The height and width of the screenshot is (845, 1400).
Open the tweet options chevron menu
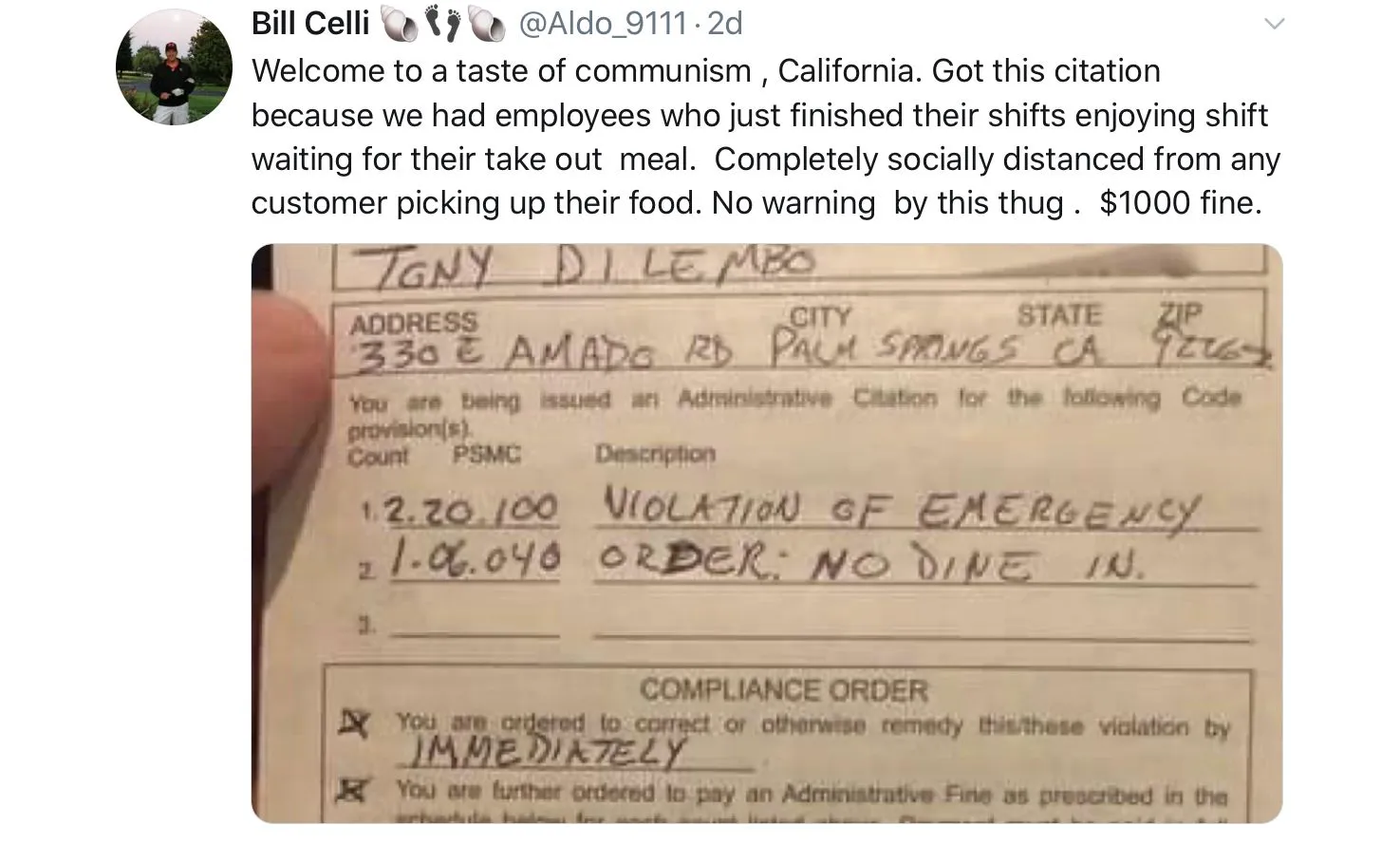[x=1274, y=24]
